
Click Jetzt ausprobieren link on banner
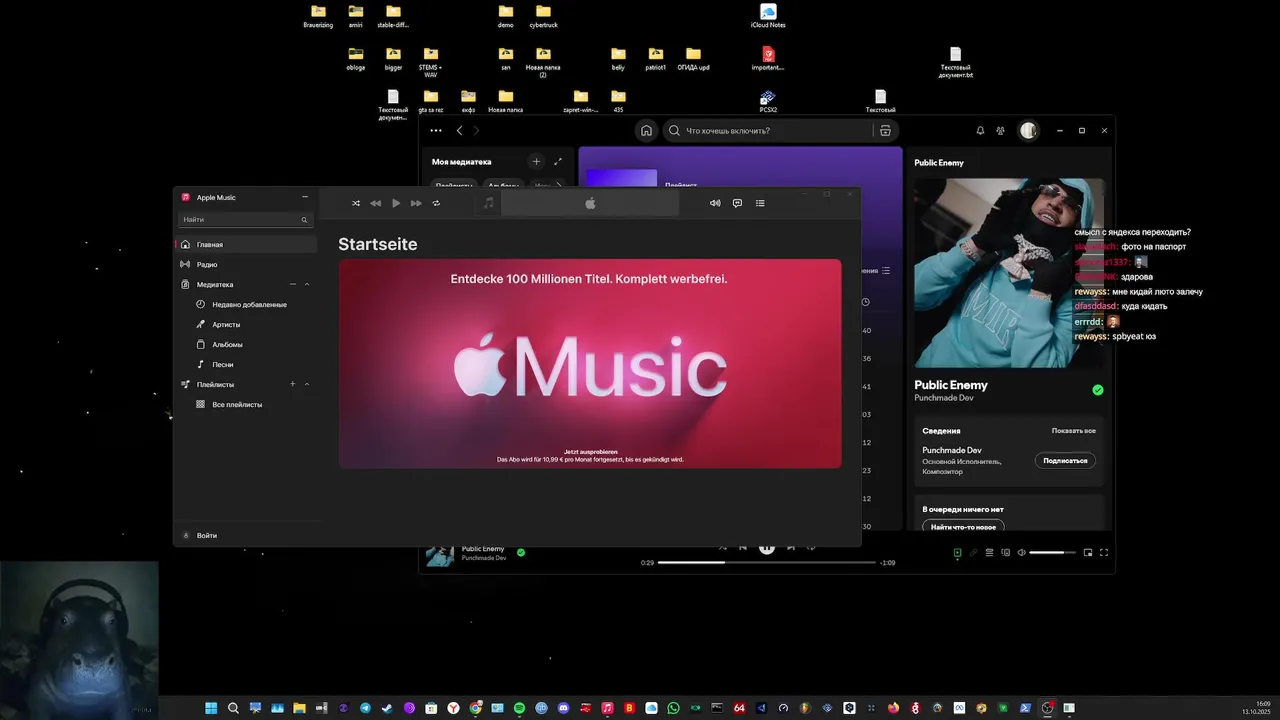pyautogui.click(x=590, y=452)
